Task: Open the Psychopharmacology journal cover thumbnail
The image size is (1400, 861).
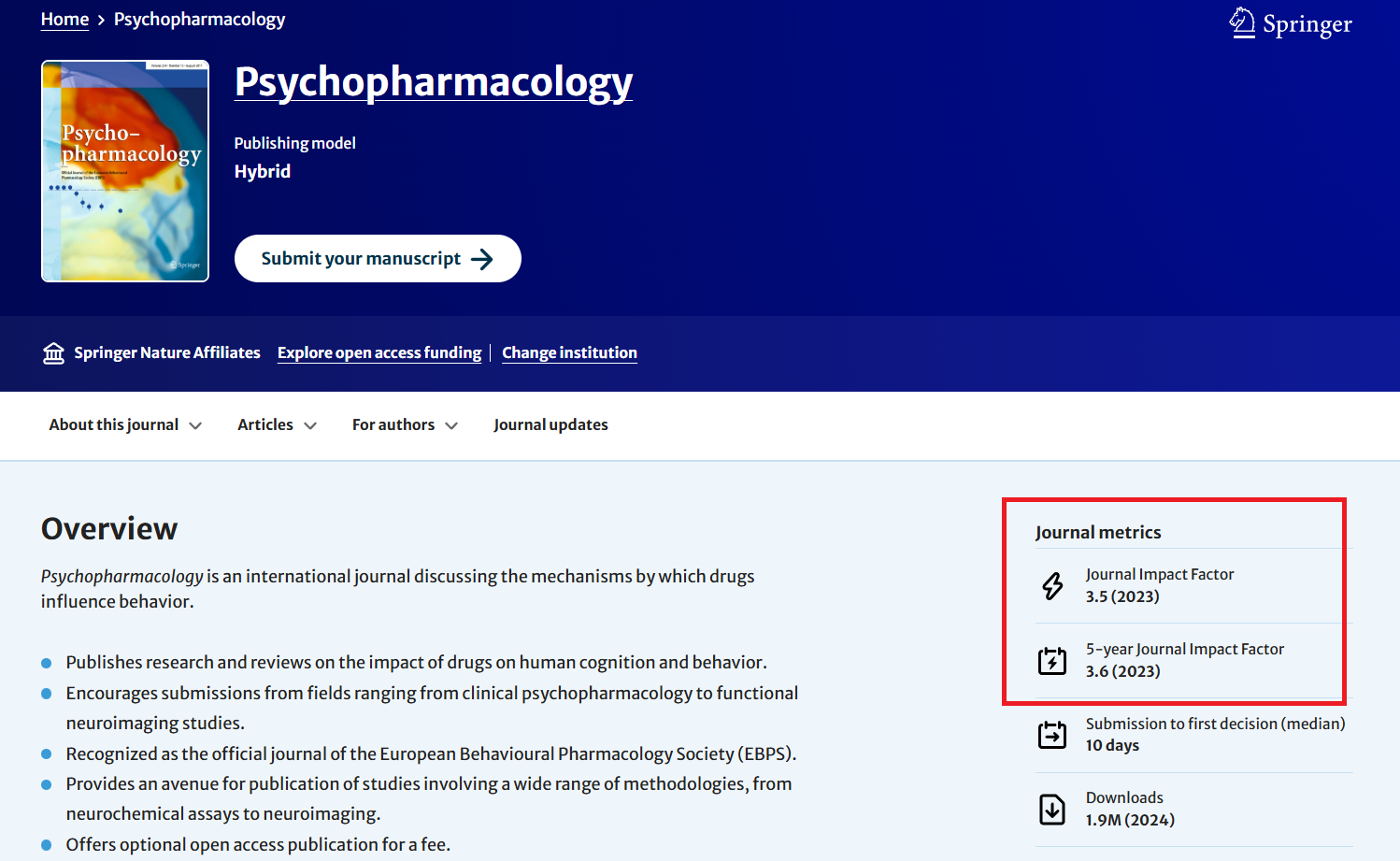Action: point(125,171)
